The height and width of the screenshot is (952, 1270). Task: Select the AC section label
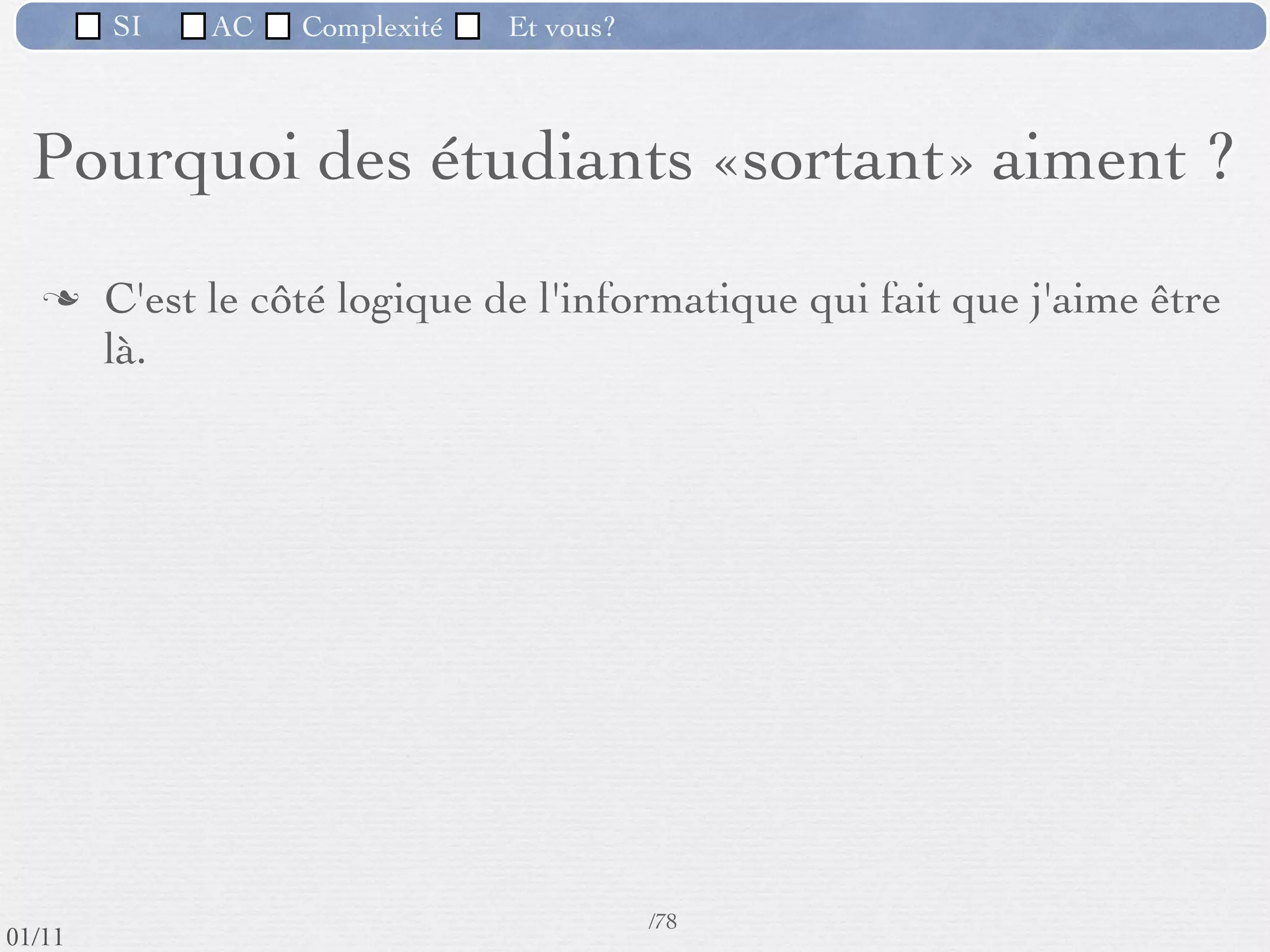click(233, 27)
